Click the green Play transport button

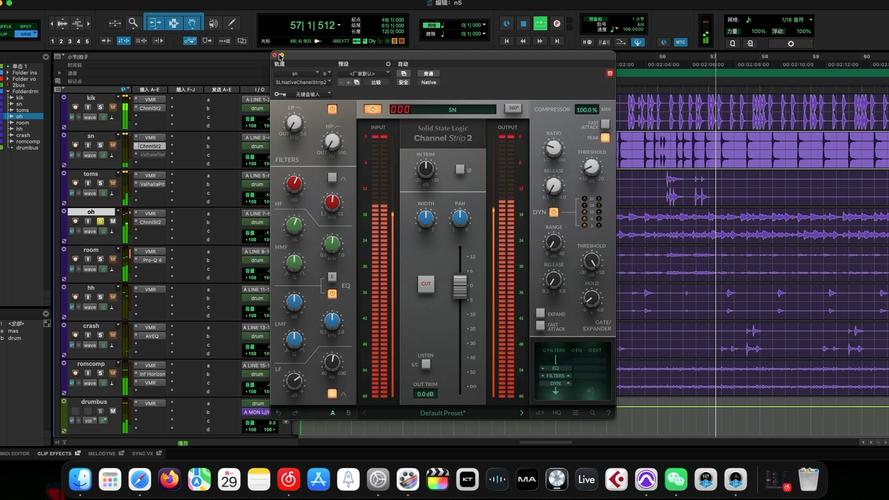[x=540, y=24]
